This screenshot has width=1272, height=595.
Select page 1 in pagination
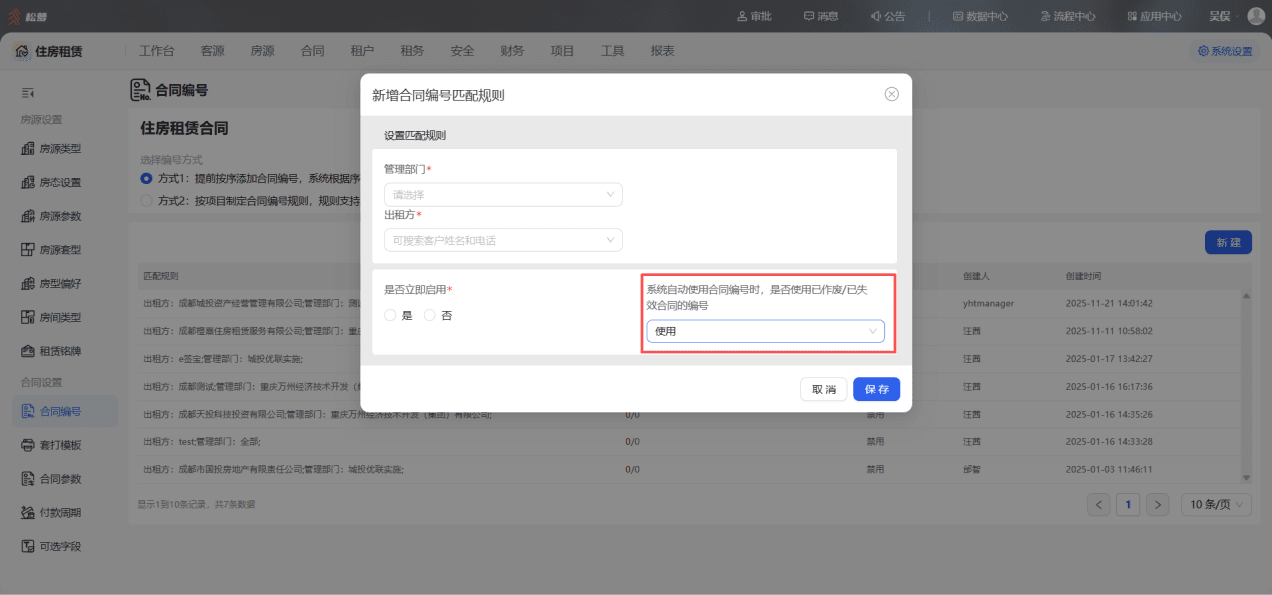1128,504
